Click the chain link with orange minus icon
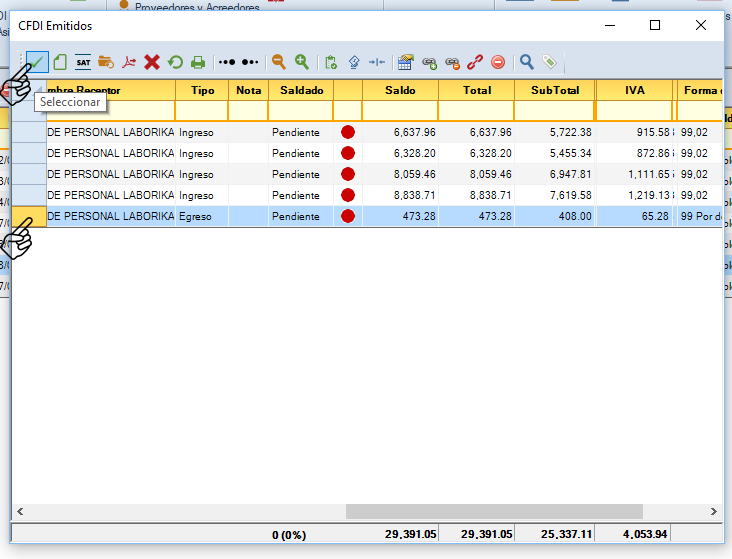This screenshot has width=732, height=559. (452, 63)
